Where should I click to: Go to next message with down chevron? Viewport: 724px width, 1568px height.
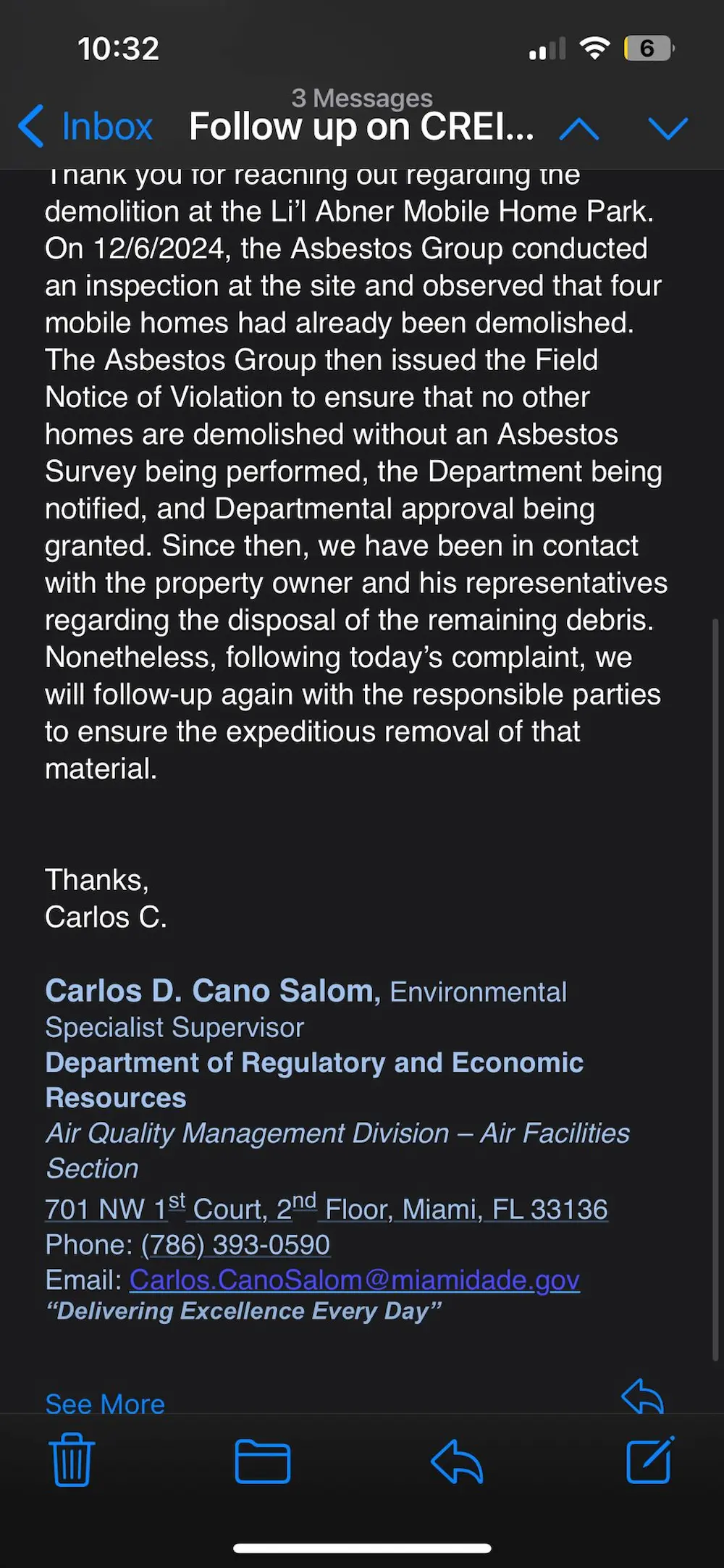pos(668,128)
